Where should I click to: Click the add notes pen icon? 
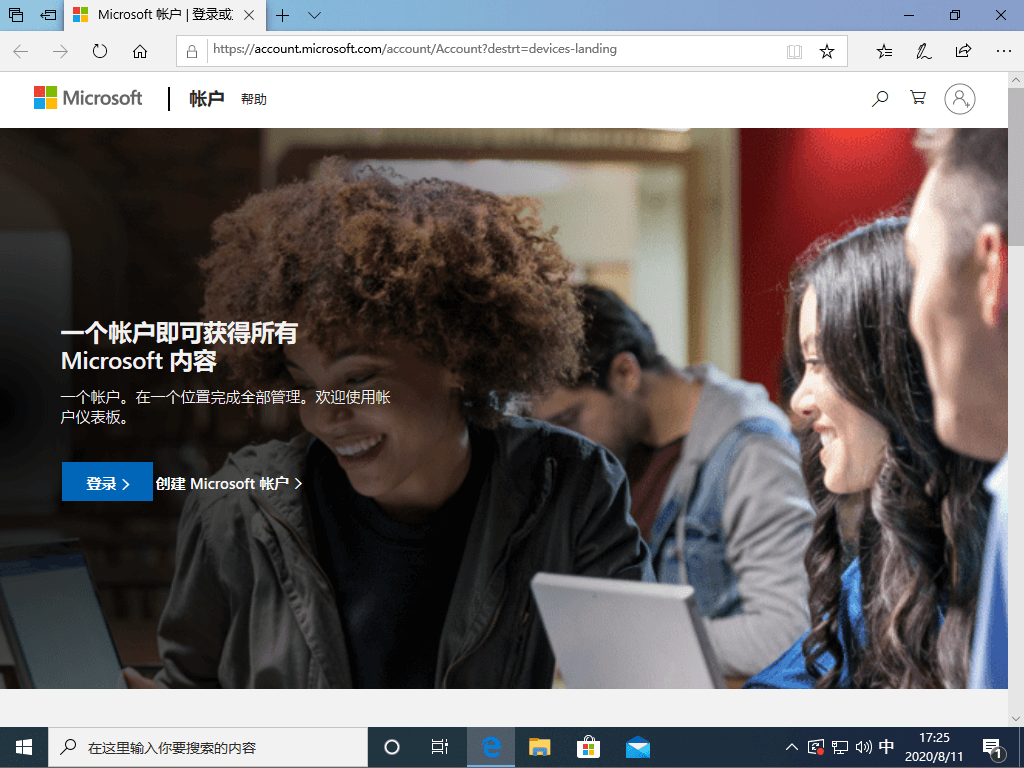tap(924, 51)
